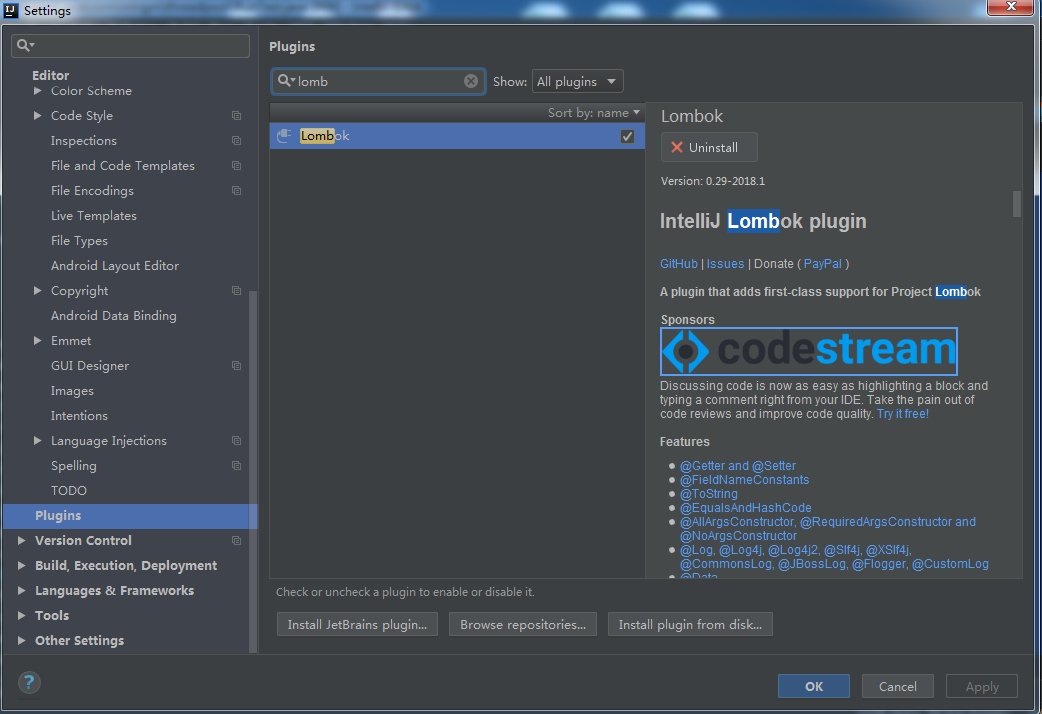The width and height of the screenshot is (1042, 714).
Task: Click the Try it free link
Action: 902,414
